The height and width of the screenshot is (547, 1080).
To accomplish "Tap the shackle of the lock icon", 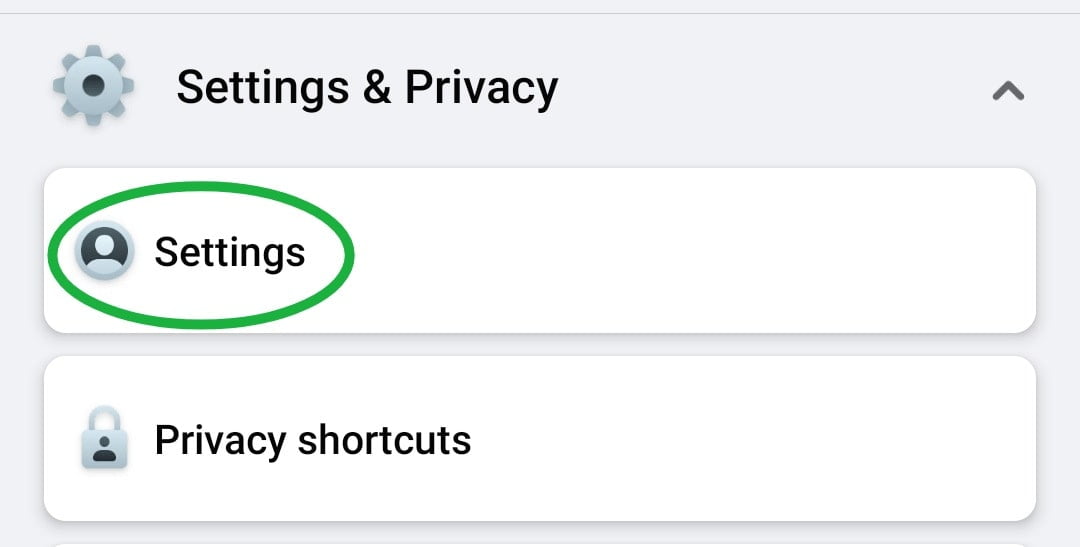I will coord(104,418).
